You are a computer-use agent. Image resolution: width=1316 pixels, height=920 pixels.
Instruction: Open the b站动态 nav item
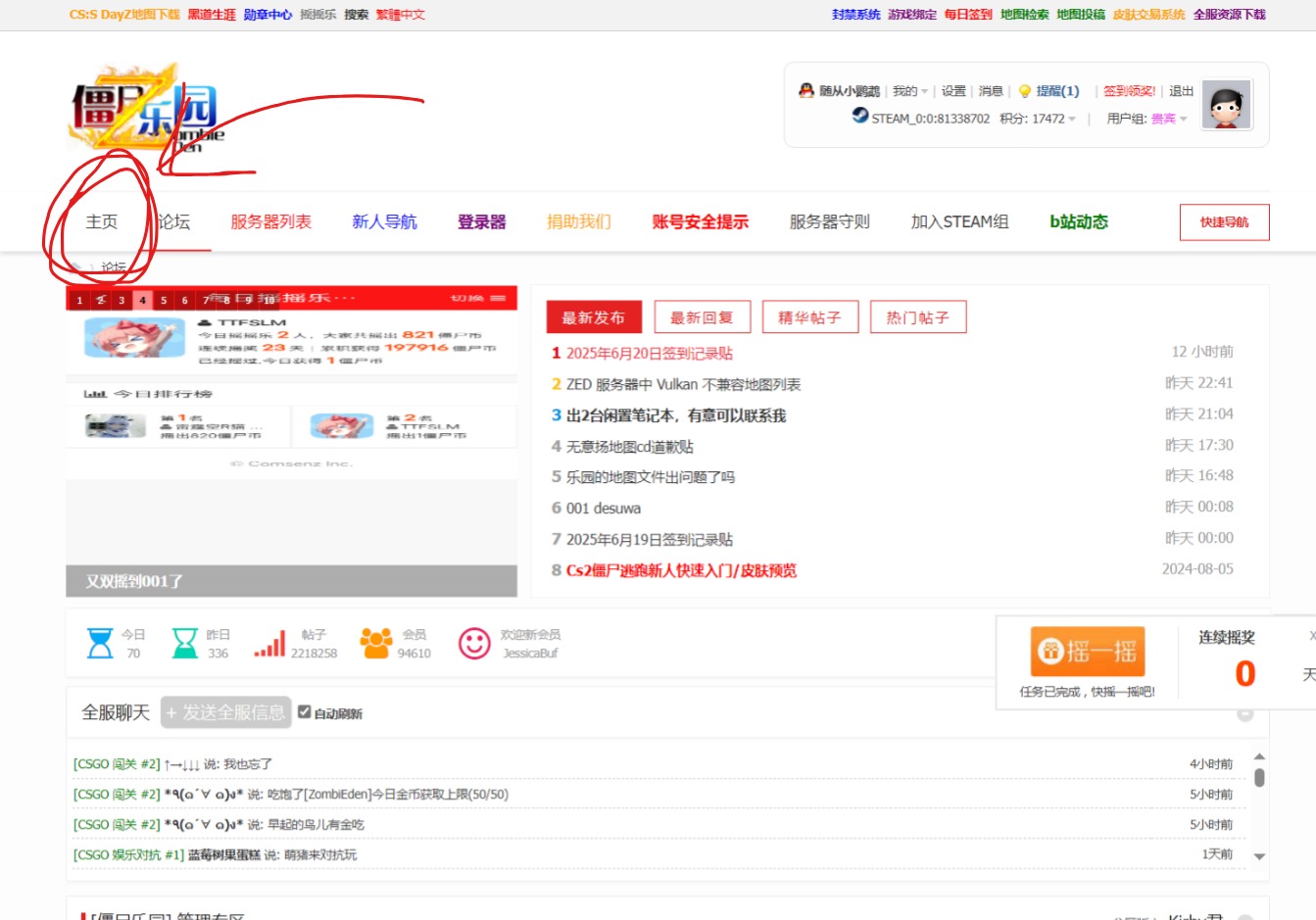pos(1079,222)
